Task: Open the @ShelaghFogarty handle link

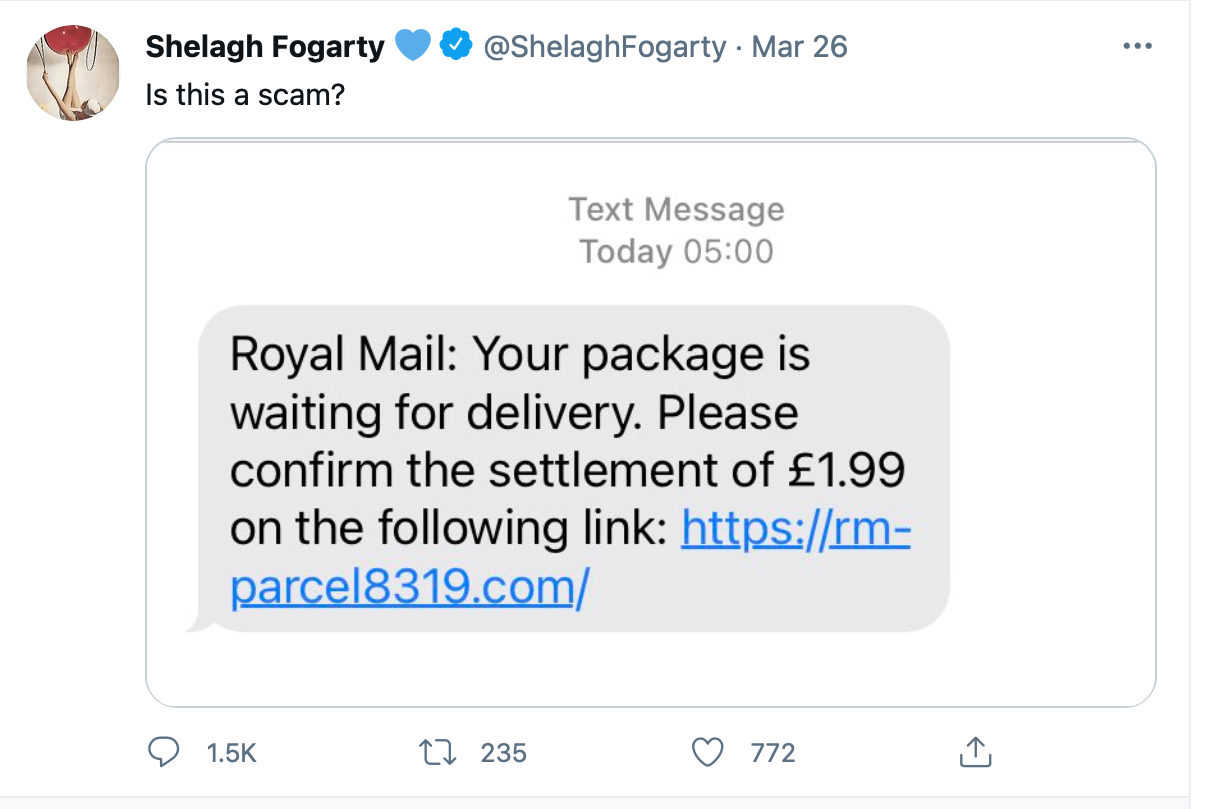Action: tap(604, 46)
